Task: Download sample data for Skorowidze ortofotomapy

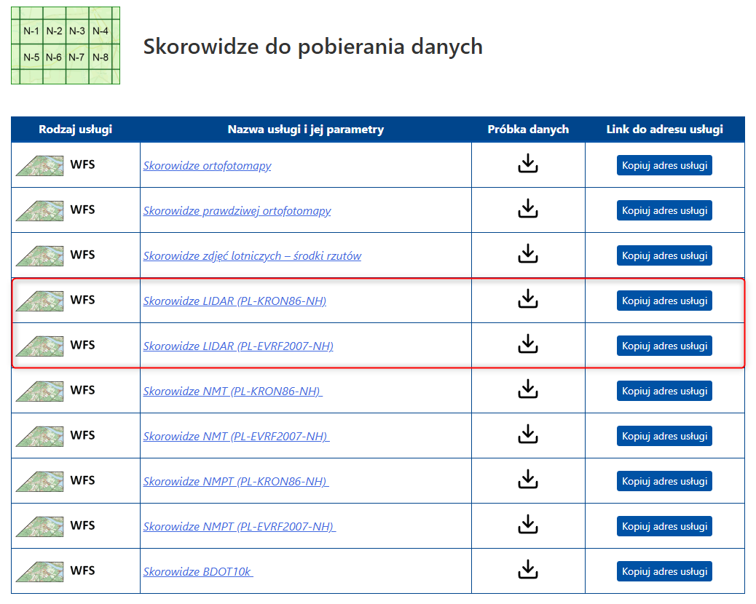Action: [x=528, y=163]
